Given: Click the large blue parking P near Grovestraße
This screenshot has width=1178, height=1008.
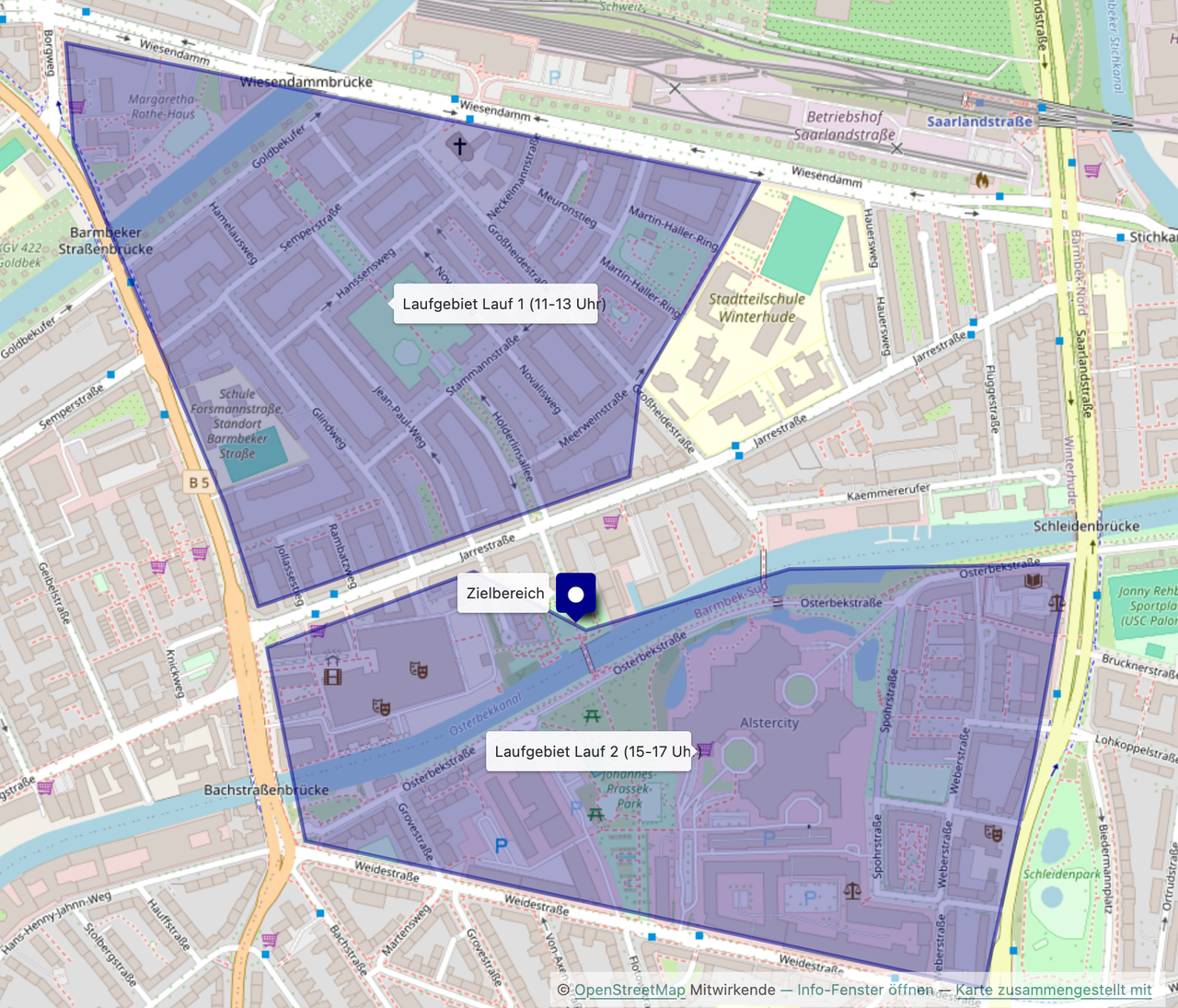Looking at the screenshot, I should tap(502, 845).
